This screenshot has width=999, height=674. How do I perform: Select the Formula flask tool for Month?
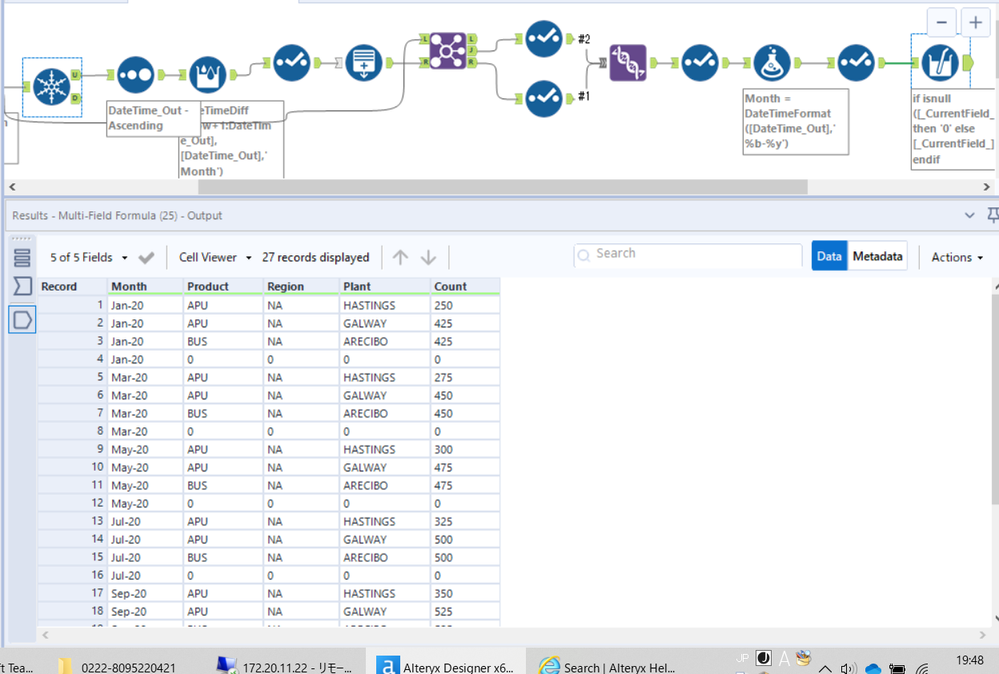772,62
